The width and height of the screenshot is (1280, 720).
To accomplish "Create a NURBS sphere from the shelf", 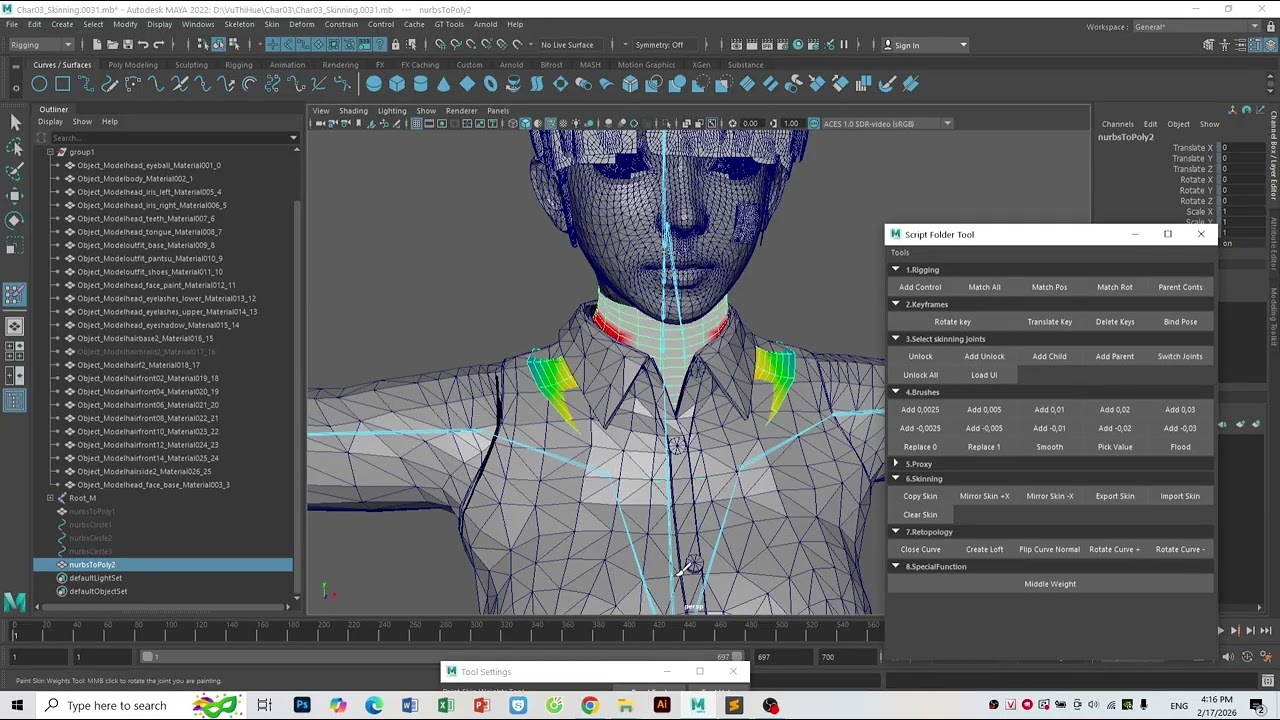I will click(374, 84).
